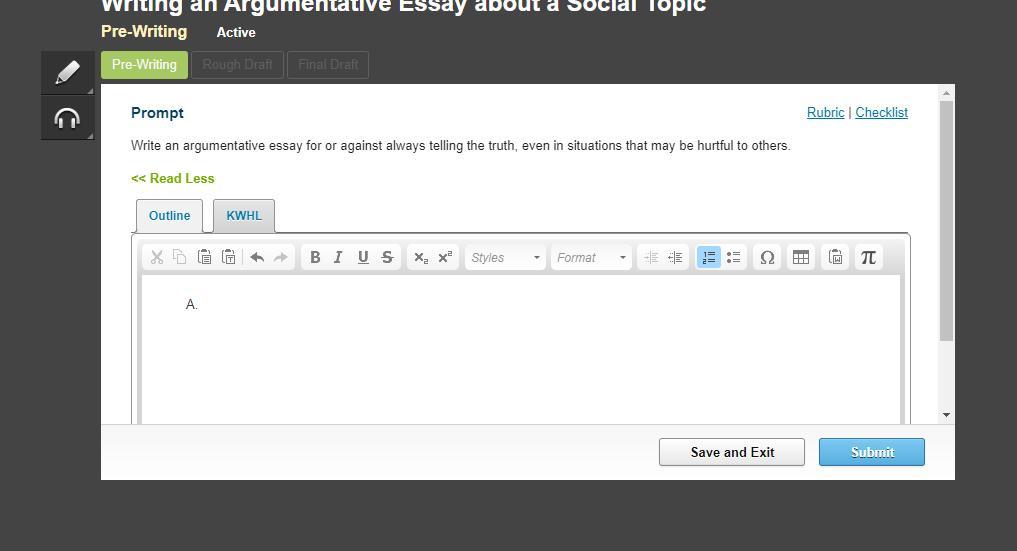The height and width of the screenshot is (551, 1017).
Task: Open the Styles dropdown
Action: point(505,257)
